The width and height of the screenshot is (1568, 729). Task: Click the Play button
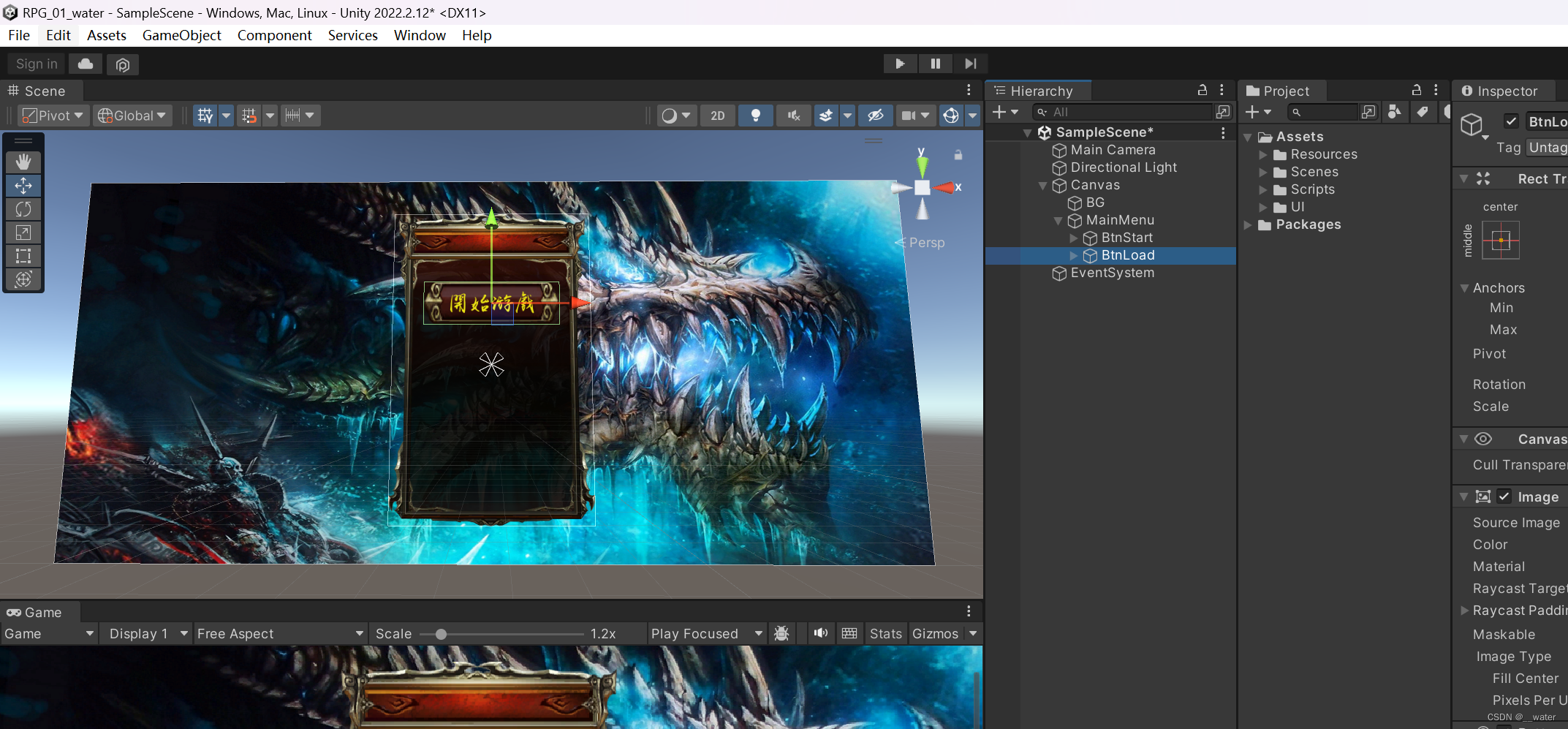click(x=900, y=64)
